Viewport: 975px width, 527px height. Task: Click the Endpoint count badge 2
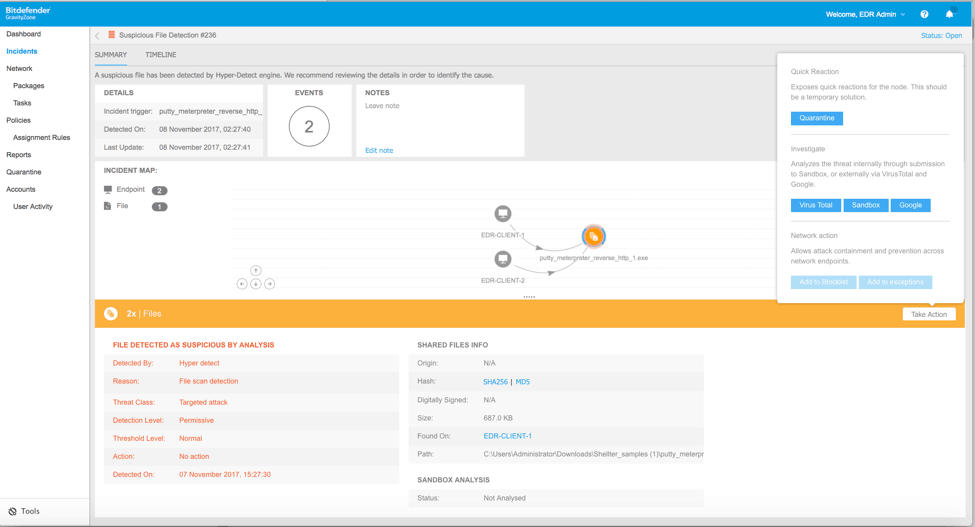point(159,191)
